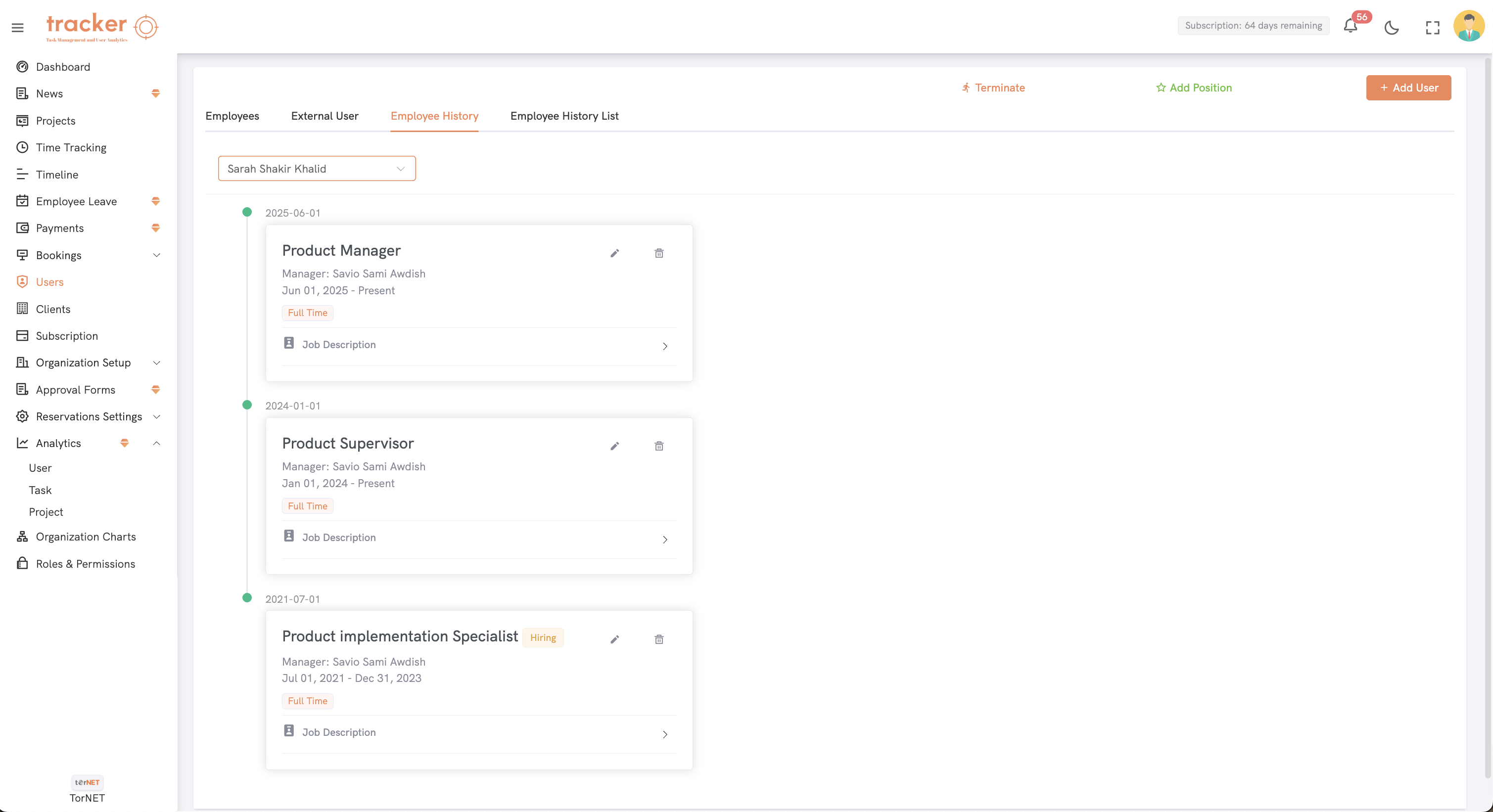Open the notifications bell icon
1493x812 pixels.
(x=1351, y=27)
